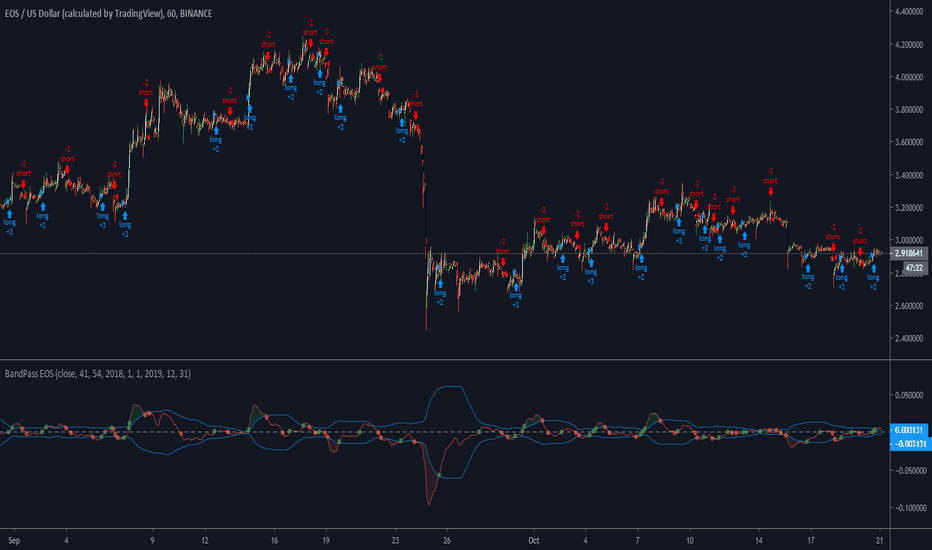Select the 2.400000 price scale label

click(x=908, y=338)
